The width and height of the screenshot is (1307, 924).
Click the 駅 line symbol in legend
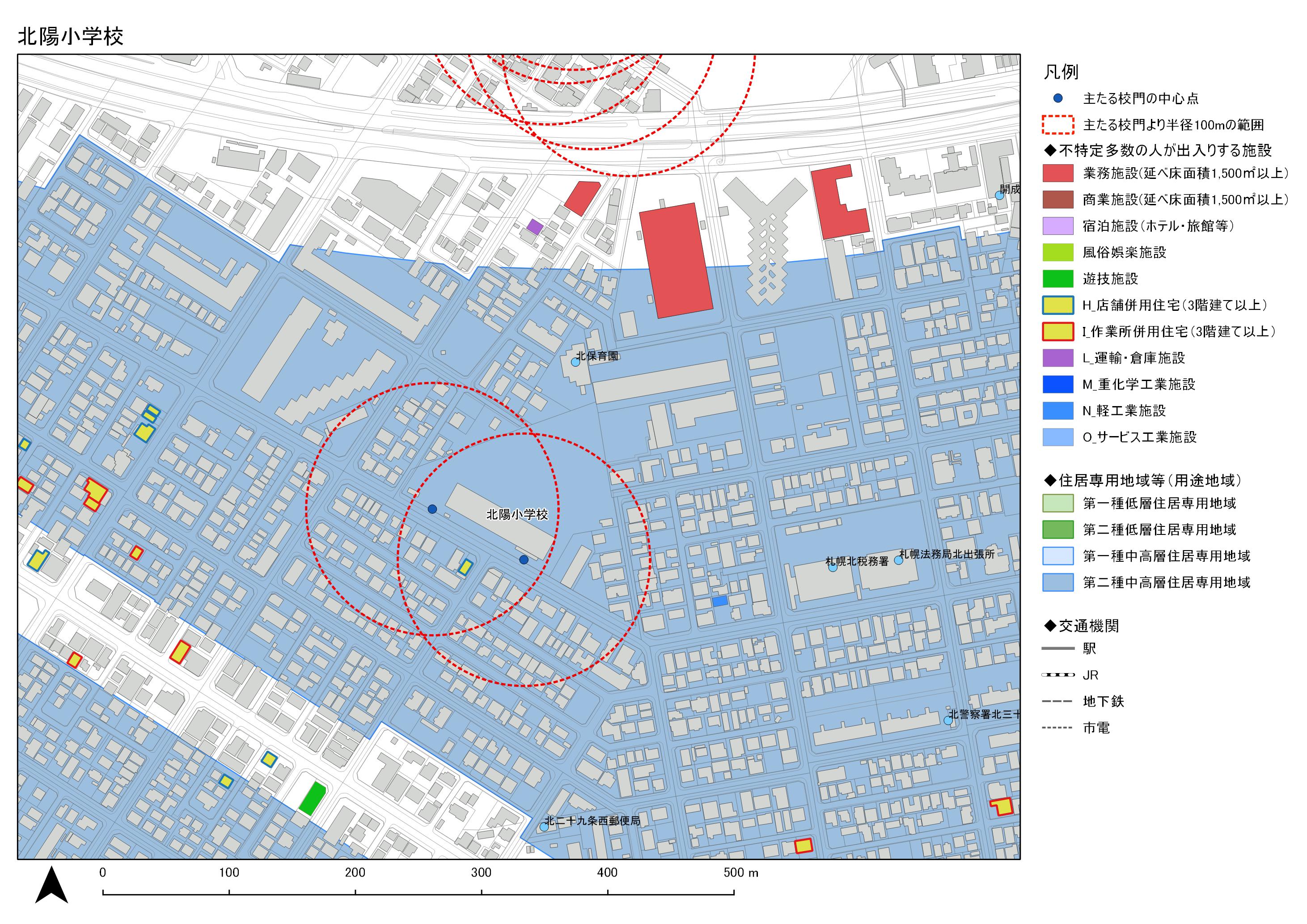coord(1057,648)
